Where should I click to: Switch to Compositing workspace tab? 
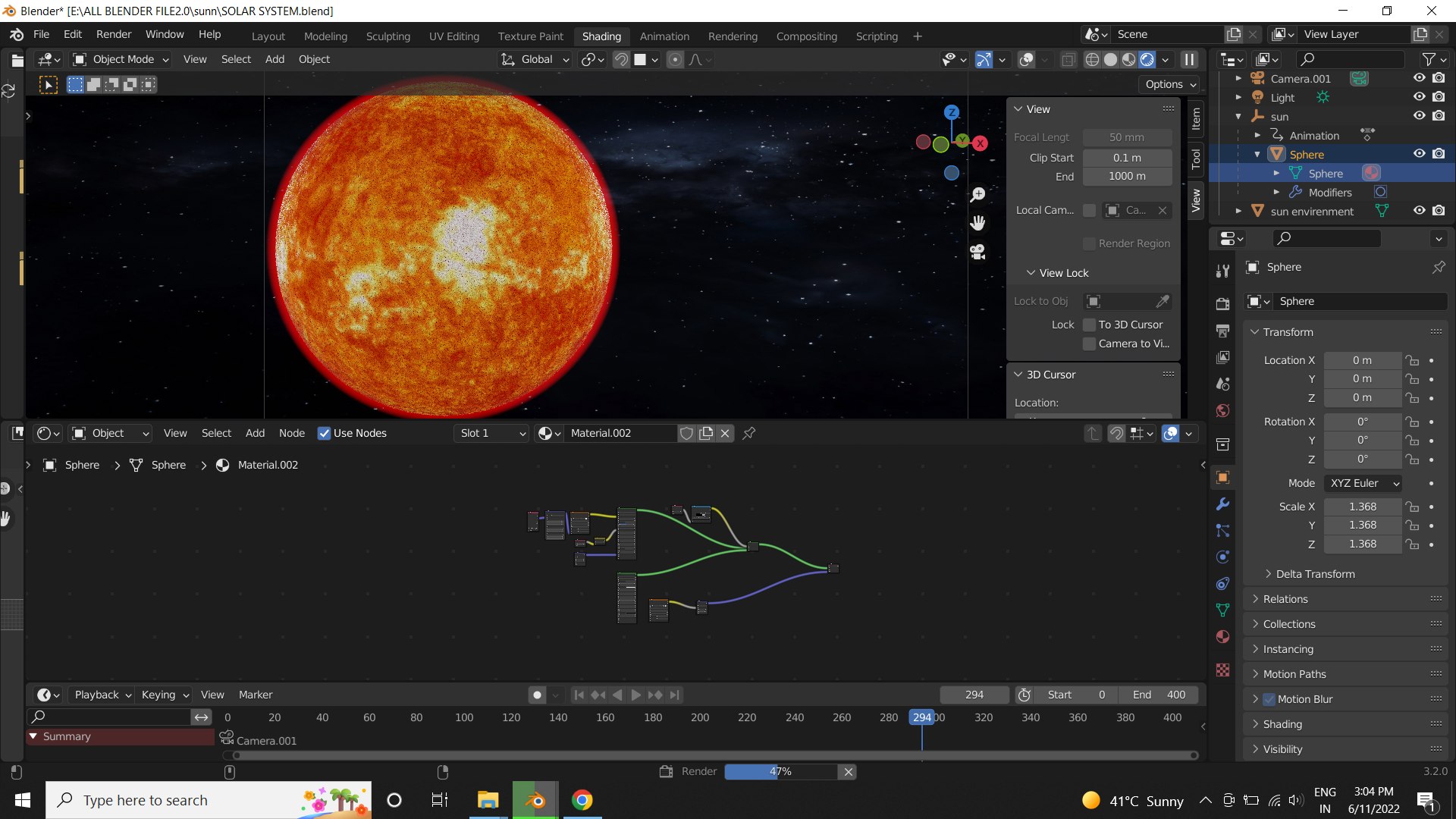point(806,36)
